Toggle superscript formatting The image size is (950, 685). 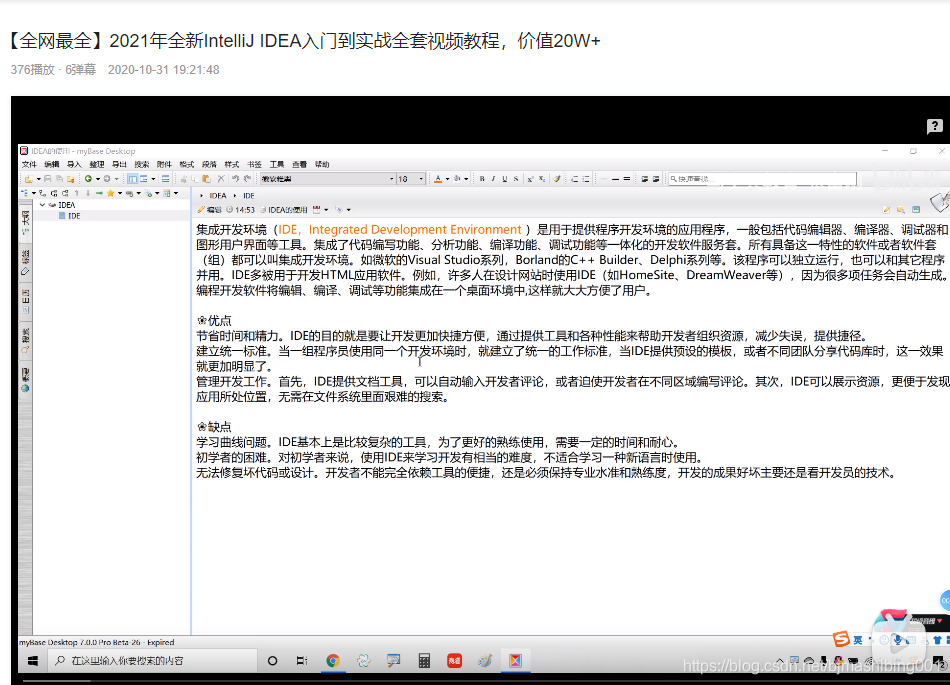click(530, 179)
